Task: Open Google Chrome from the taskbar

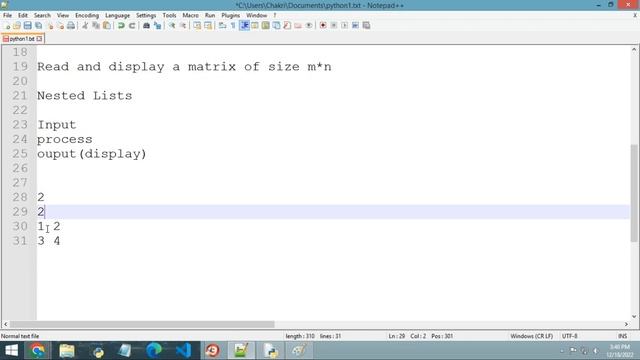Action: tap(38, 351)
